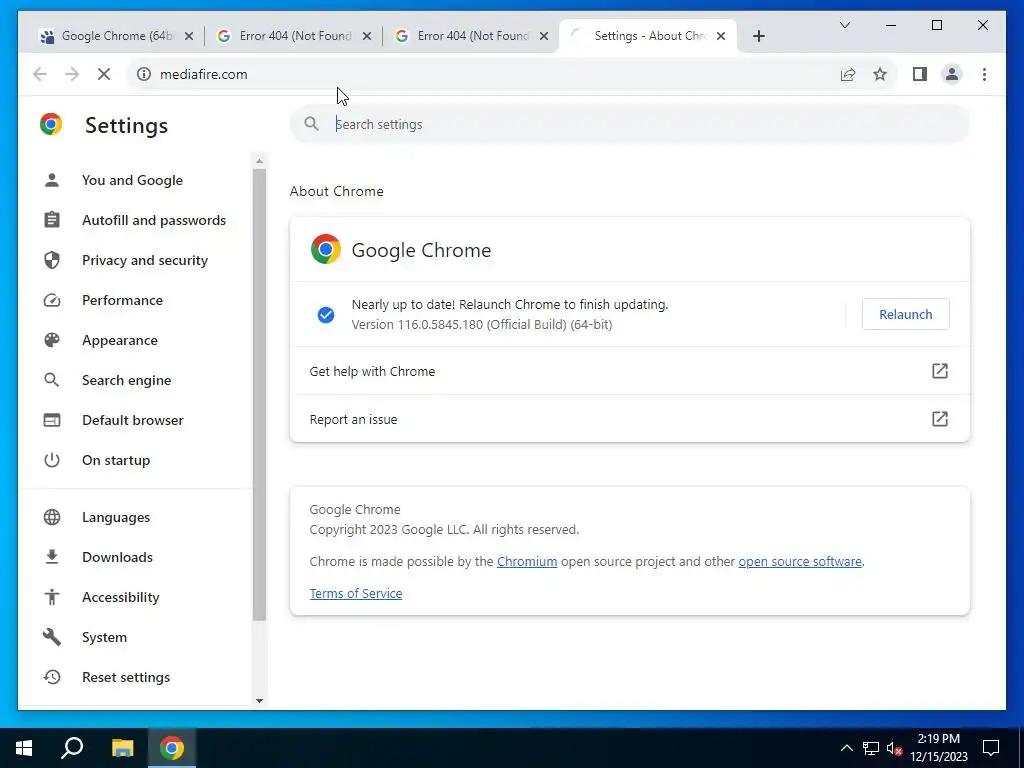Select the Search engine magnifier icon
Screen dimensions: 1024x768
point(52,380)
